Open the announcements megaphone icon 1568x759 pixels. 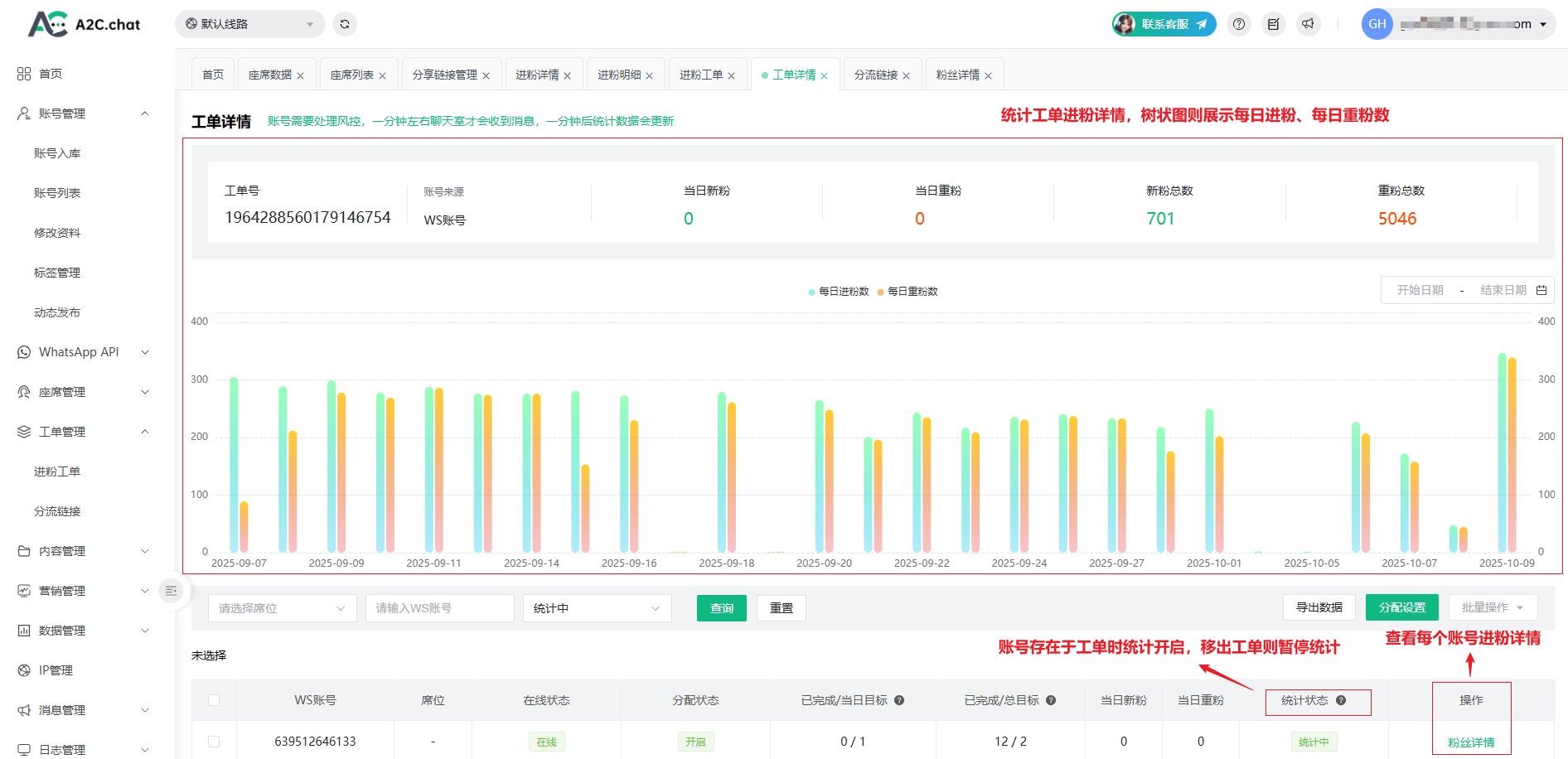(x=1308, y=24)
